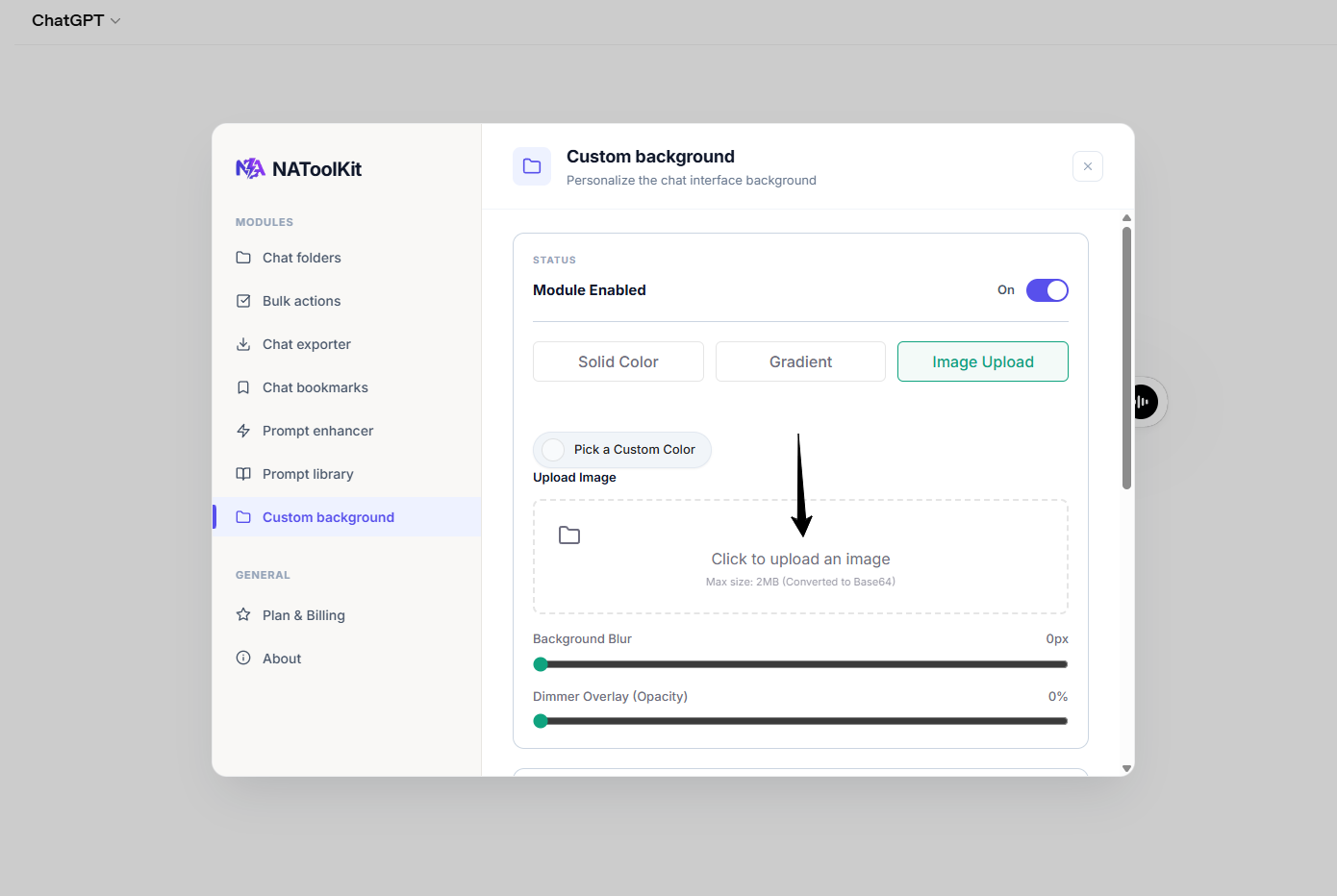The height and width of the screenshot is (896, 1337).
Task: Open the Chat bookmarks module
Action: tap(346, 387)
